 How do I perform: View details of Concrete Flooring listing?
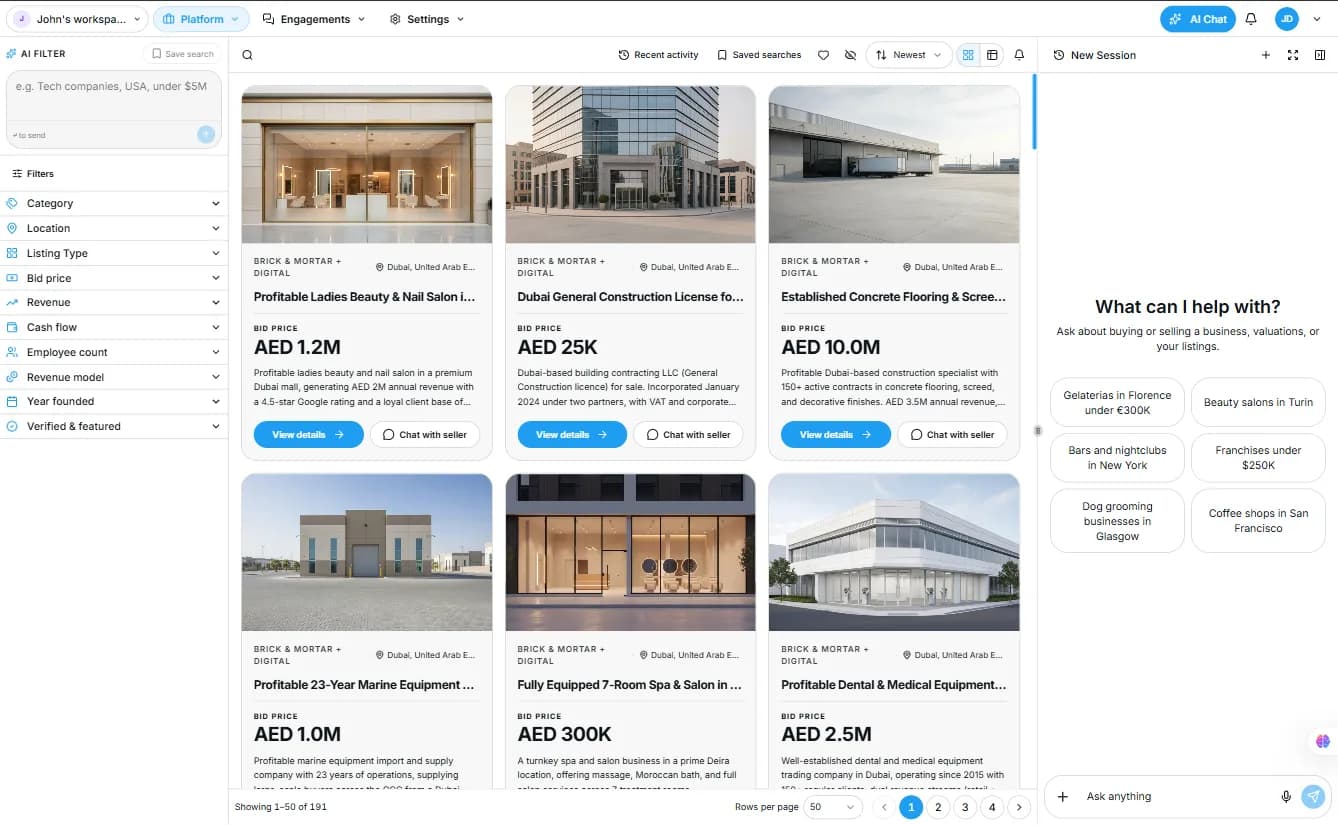pyautogui.click(x=836, y=435)
